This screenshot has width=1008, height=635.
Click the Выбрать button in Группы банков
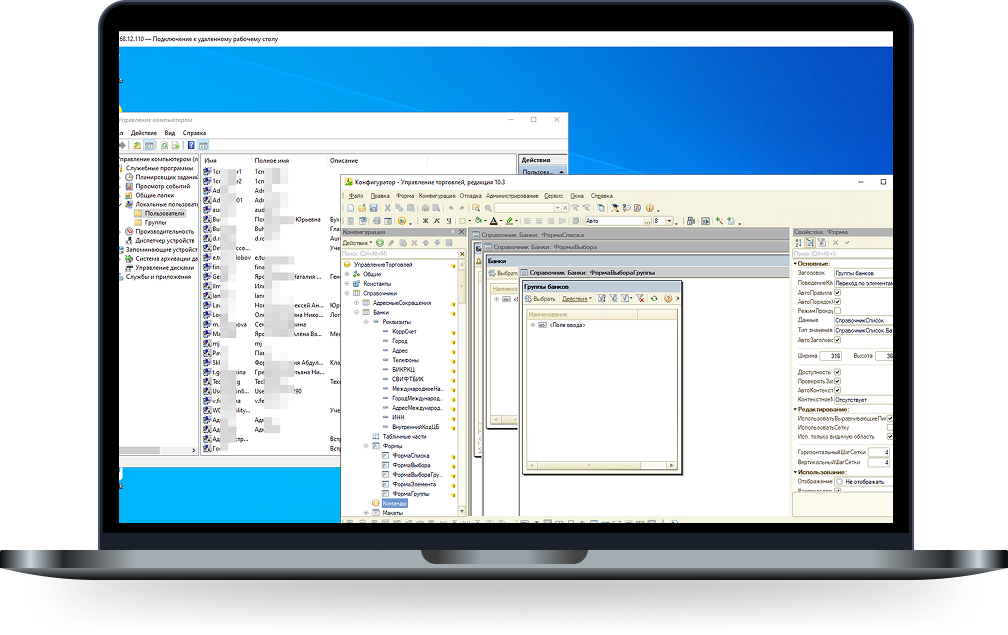tap(540, 299)
